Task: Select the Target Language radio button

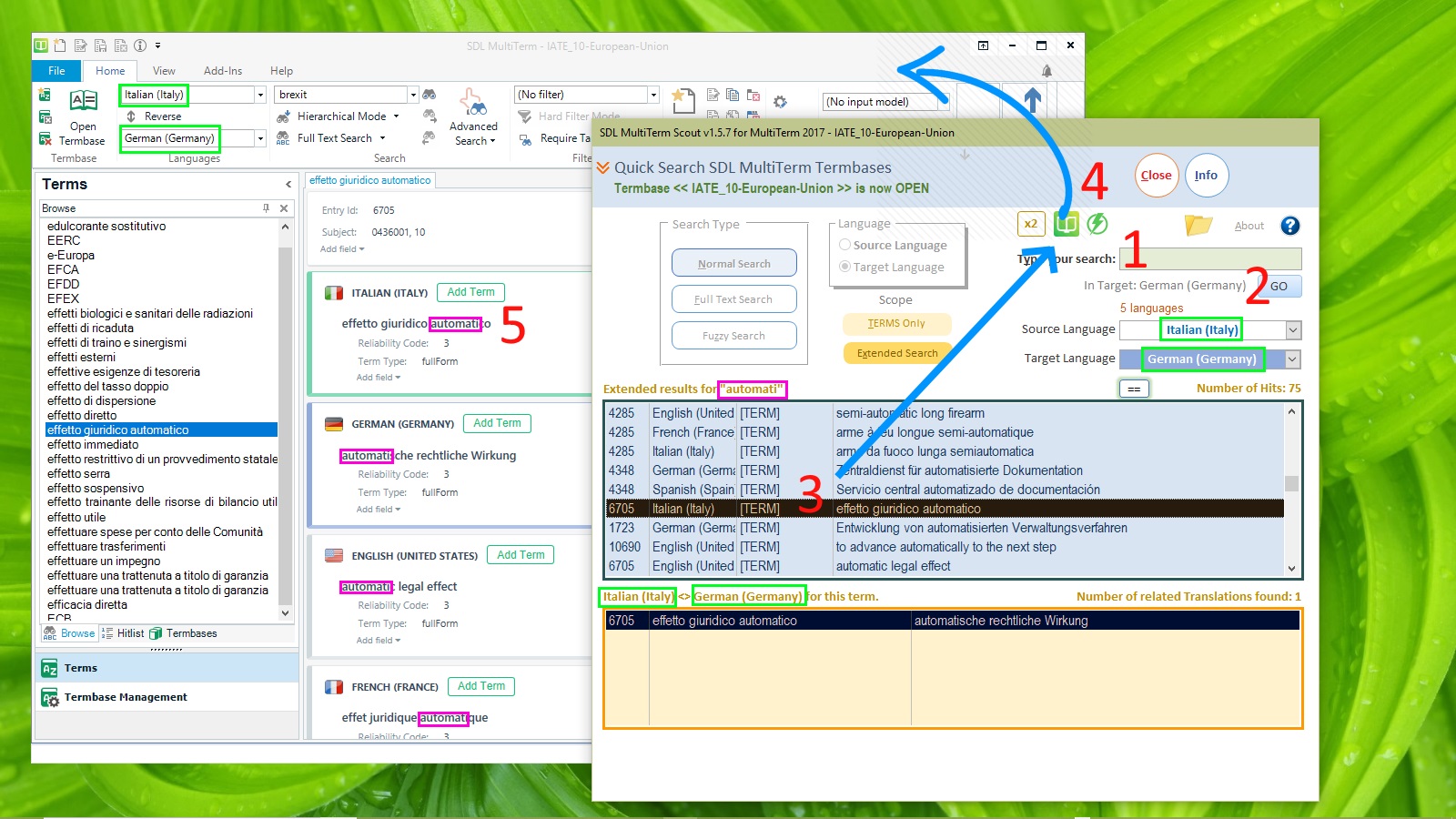Action: 845,267
